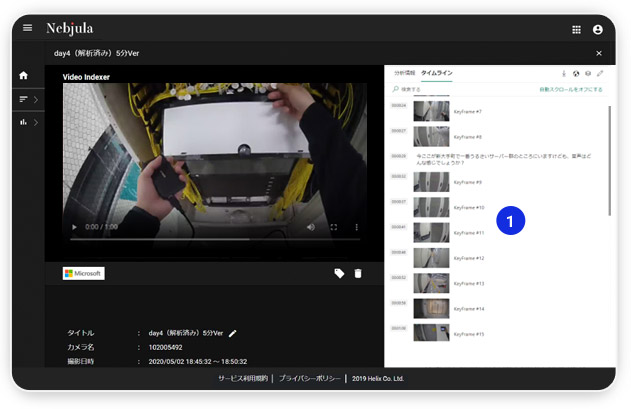Select the タイムライン tab

[437, 73]
